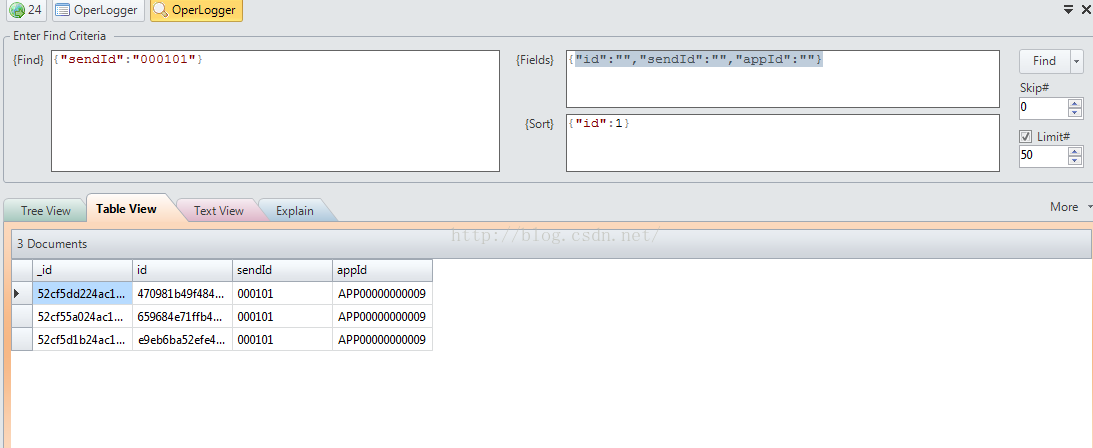This screenshot has height=448, width=1093.
Task: Select cell 52cf5d1b24ac1...
Action: 82,339
